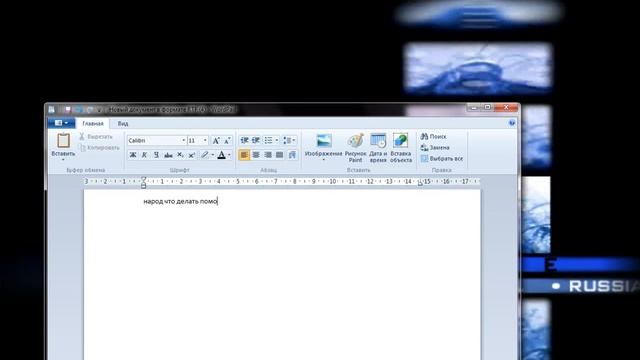Screen dimensions: 640x360
Task: Click the line spacing icon
Action: [x=287, y=140]
